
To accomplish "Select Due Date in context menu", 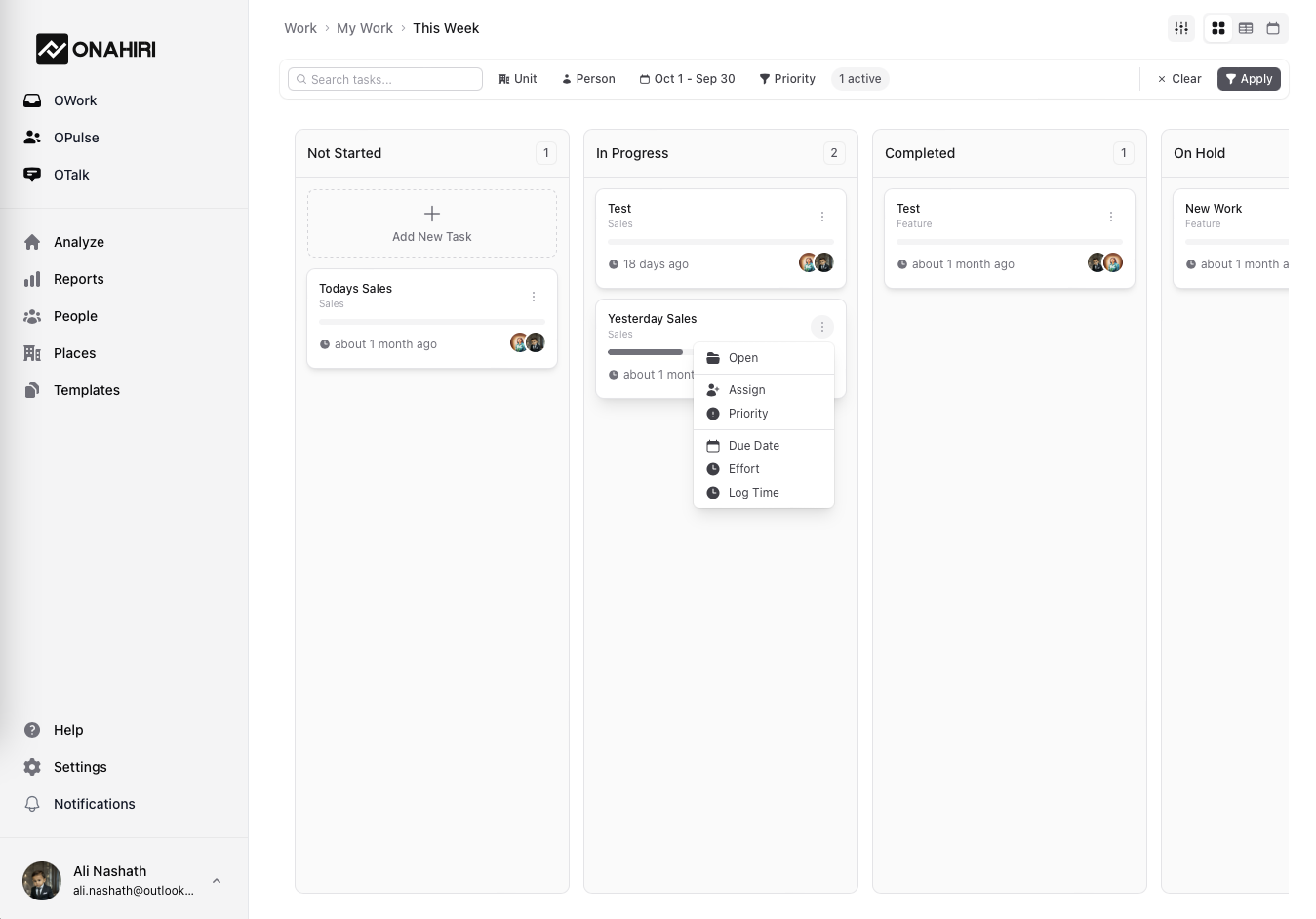I will pos(764,446).
